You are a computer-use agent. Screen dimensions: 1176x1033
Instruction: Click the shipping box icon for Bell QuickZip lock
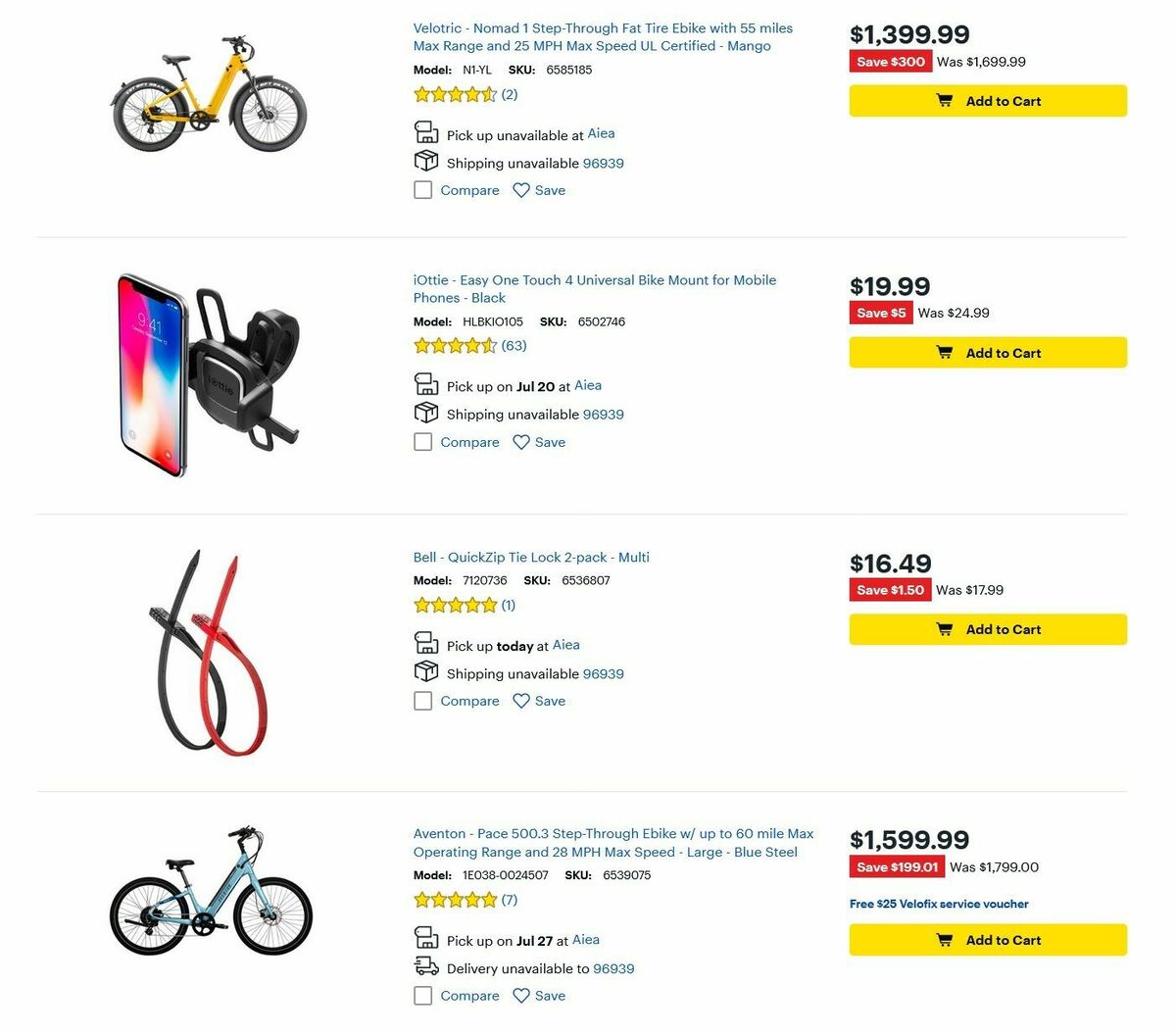click(426, 670)
